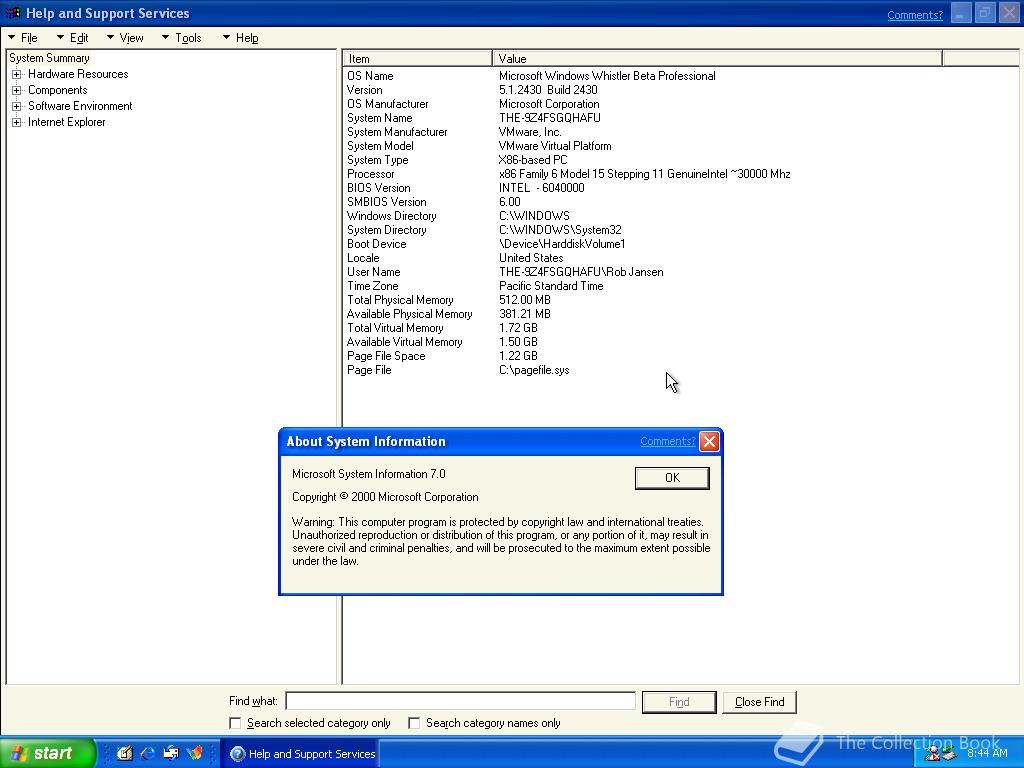Image resolution: width=1024 pixels, height=768 pixels.
Task: Click the Value column header
Action: point(717,59)
